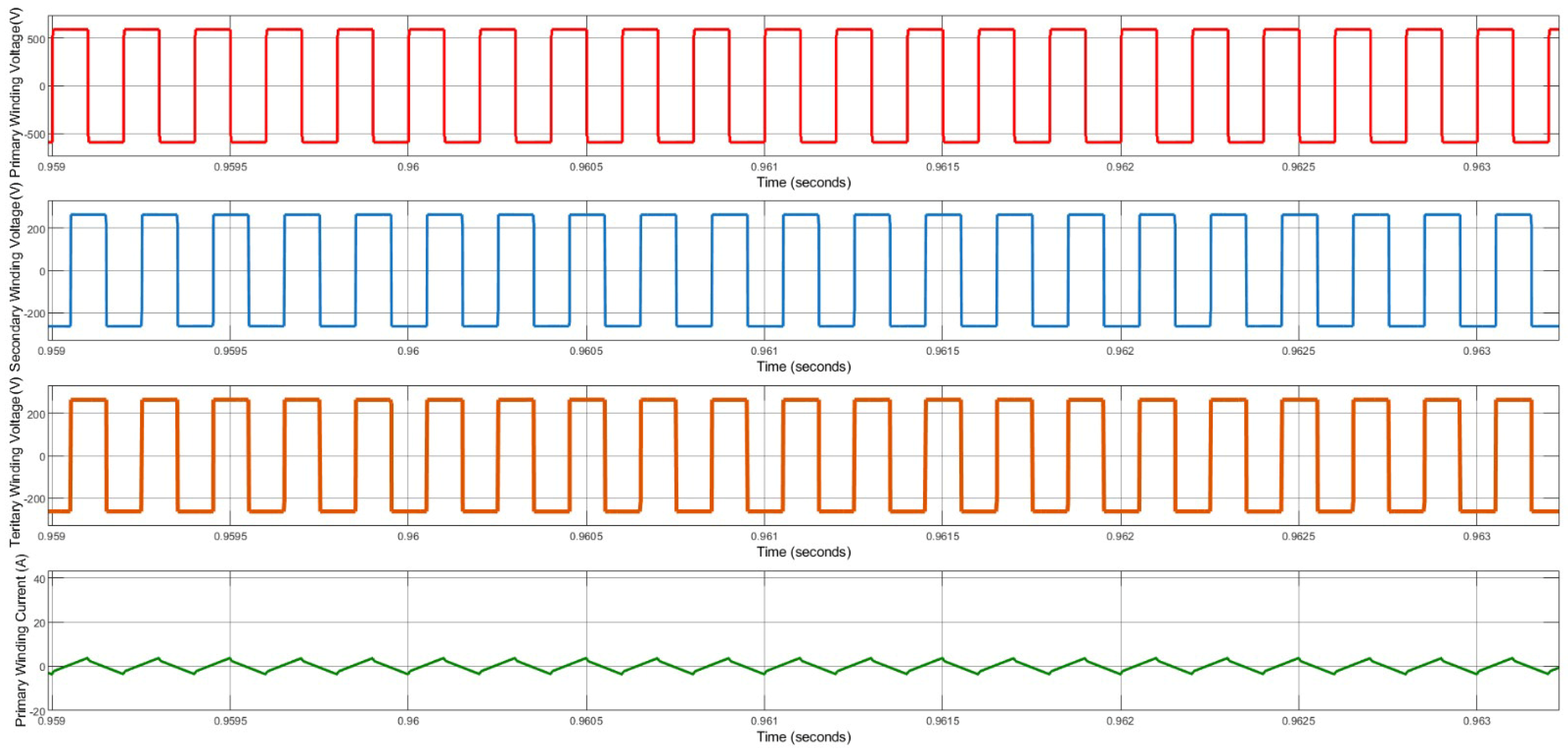This screenshot has width=1568, height=754.
Task: Click the '0.96' time tick under the primary current plot
Action: coord(408,721)
